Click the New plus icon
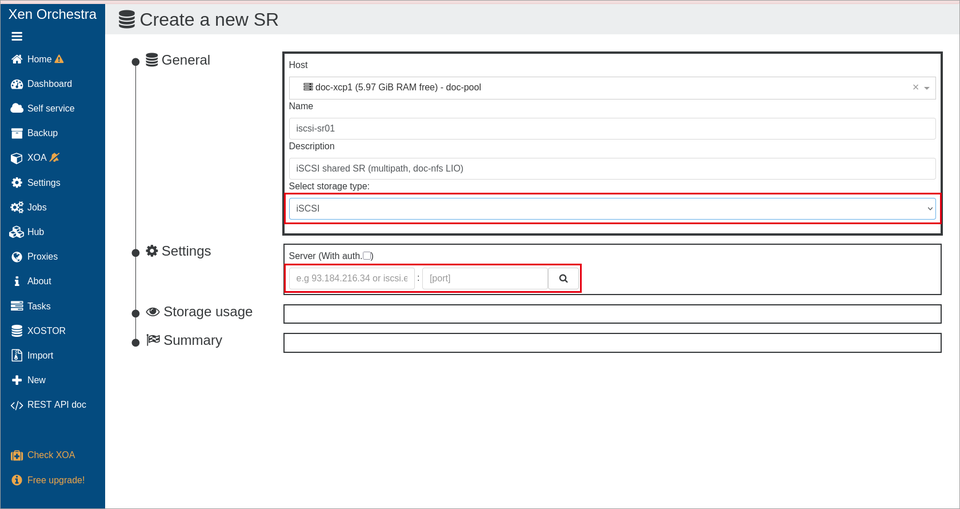Viewport: 960px width, 509px height. tap(17, 380)
